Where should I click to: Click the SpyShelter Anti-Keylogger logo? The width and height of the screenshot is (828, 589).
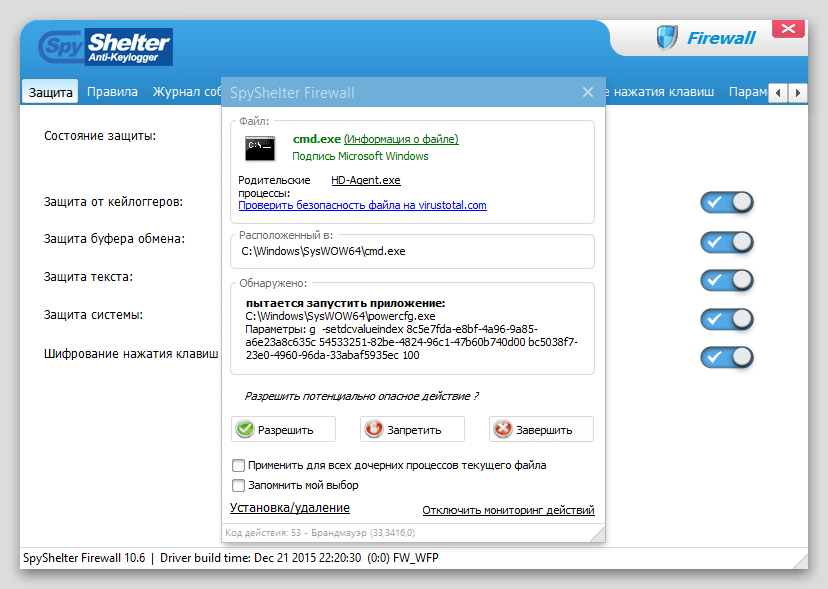[106, 47]
